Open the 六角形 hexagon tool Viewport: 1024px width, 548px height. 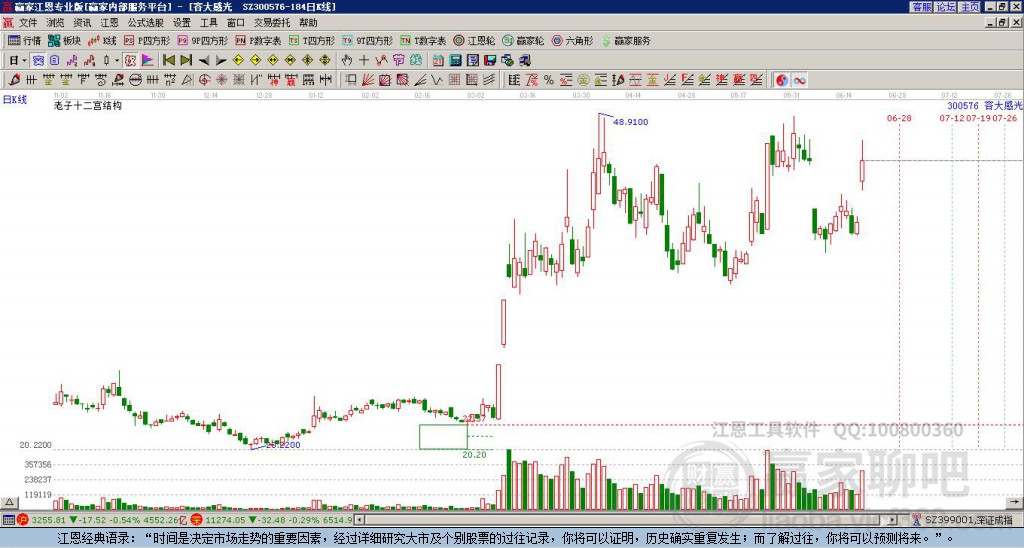pos(572,40)
